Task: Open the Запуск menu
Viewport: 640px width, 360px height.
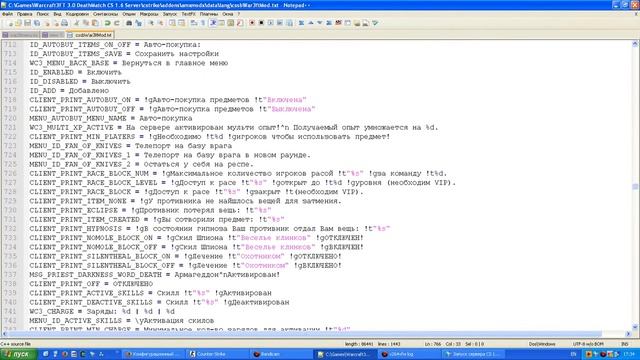Action: coord(170,14)
